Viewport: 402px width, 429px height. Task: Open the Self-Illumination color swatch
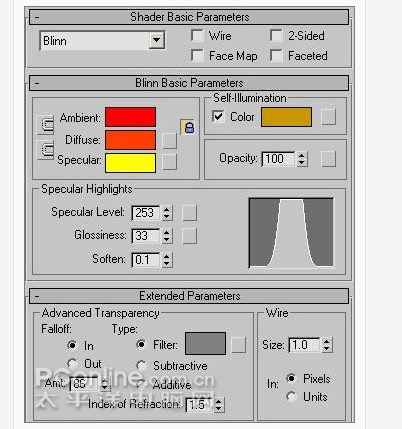286,117
